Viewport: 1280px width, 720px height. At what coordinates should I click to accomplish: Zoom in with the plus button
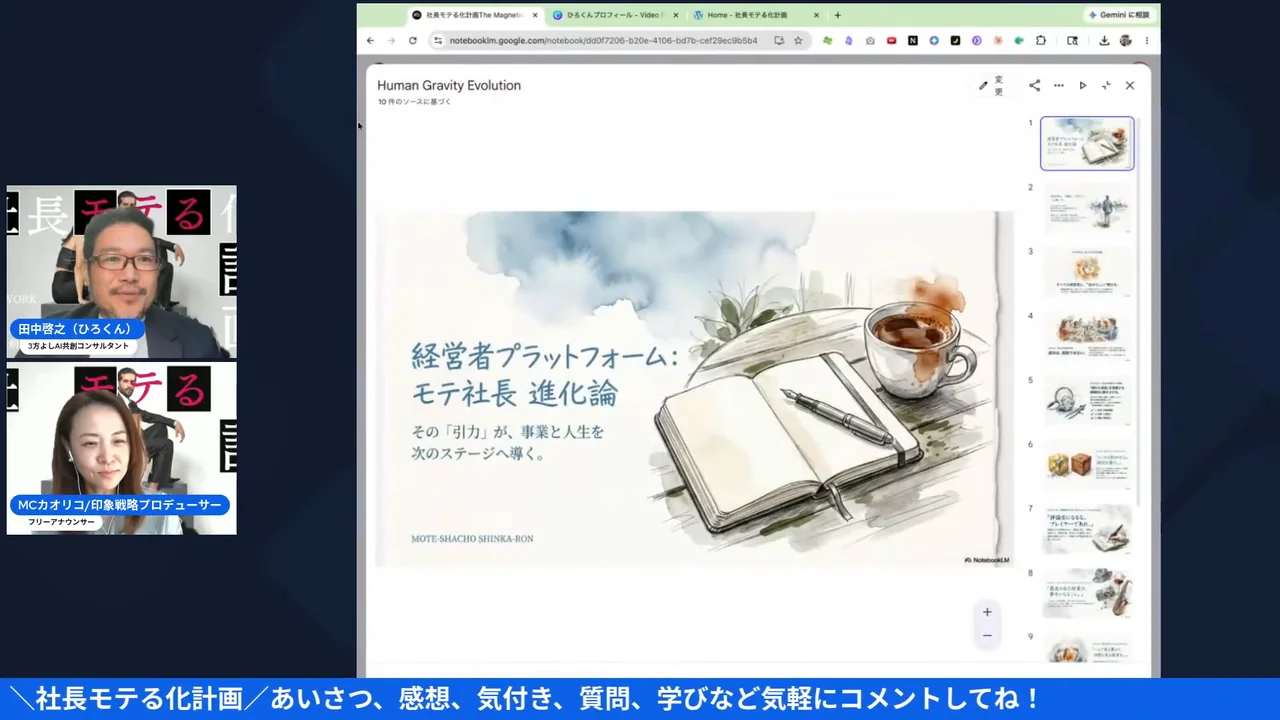(x=987, y=612)
